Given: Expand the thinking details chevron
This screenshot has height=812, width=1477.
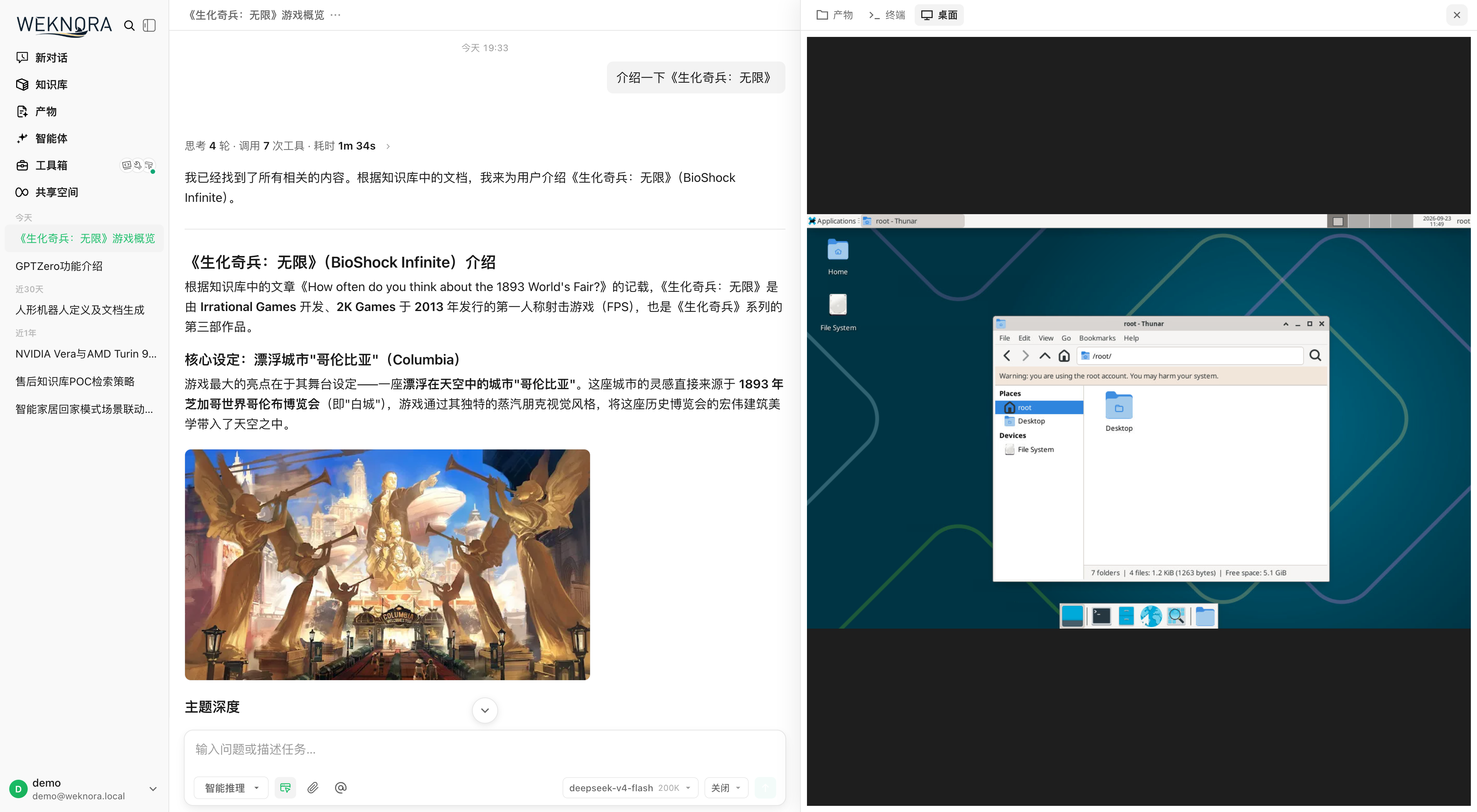Looking at the screenshot, I should click(x=388, y=146).
